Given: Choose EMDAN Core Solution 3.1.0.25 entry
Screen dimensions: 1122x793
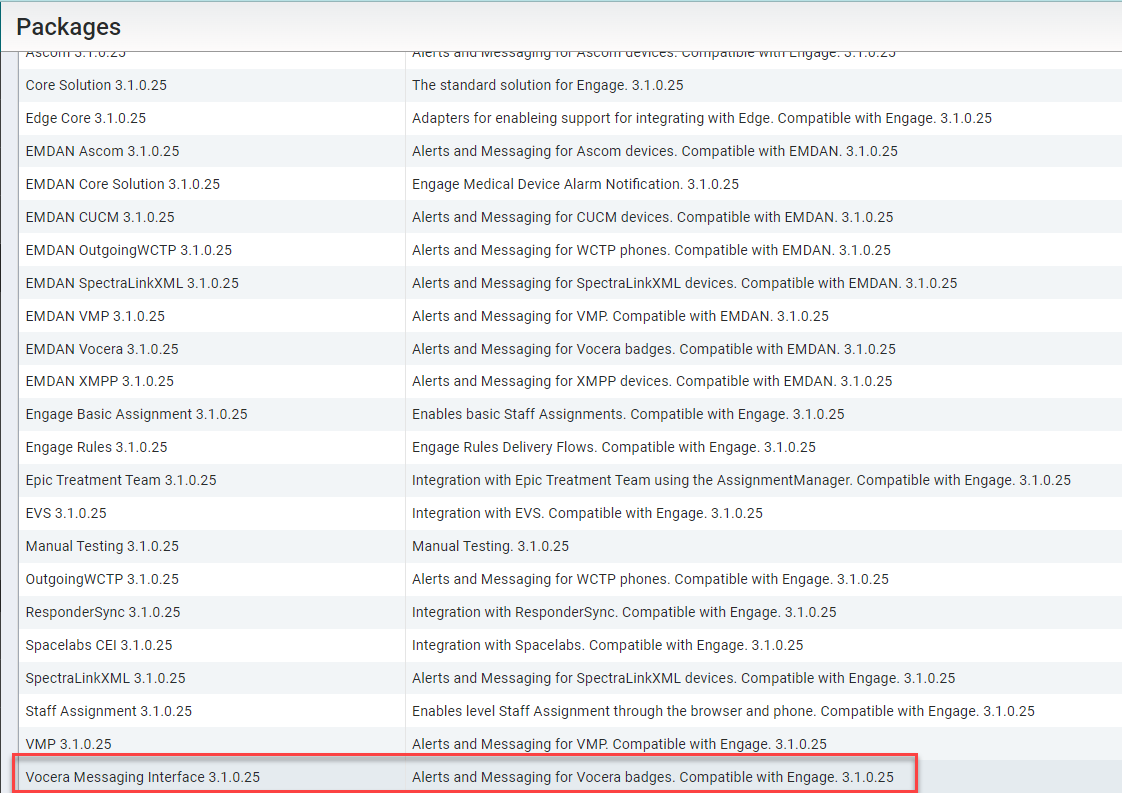Looking at the screenshot, I should pos(123,184).
